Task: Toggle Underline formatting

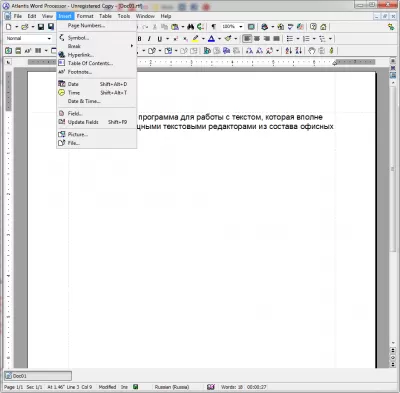Action: pyautogui.click(x=160, y=39)
